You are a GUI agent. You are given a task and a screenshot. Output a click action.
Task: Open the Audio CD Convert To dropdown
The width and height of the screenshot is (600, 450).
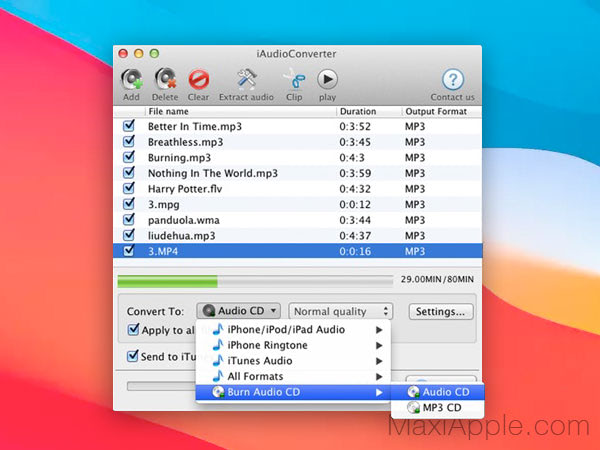238,311
